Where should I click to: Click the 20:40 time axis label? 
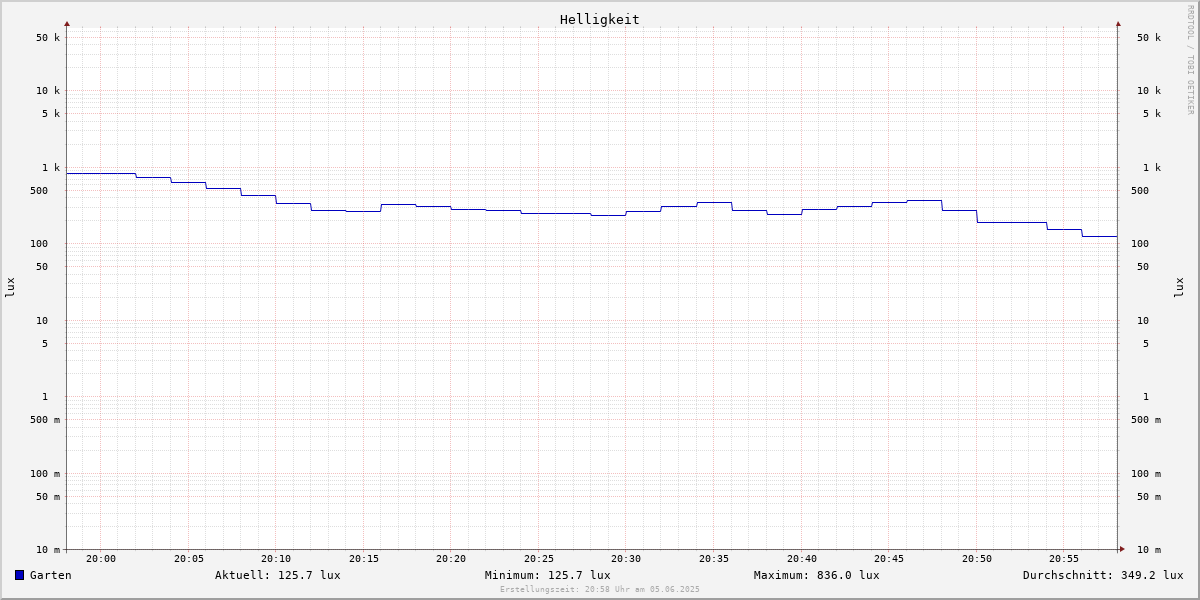[x=802, y=559]
